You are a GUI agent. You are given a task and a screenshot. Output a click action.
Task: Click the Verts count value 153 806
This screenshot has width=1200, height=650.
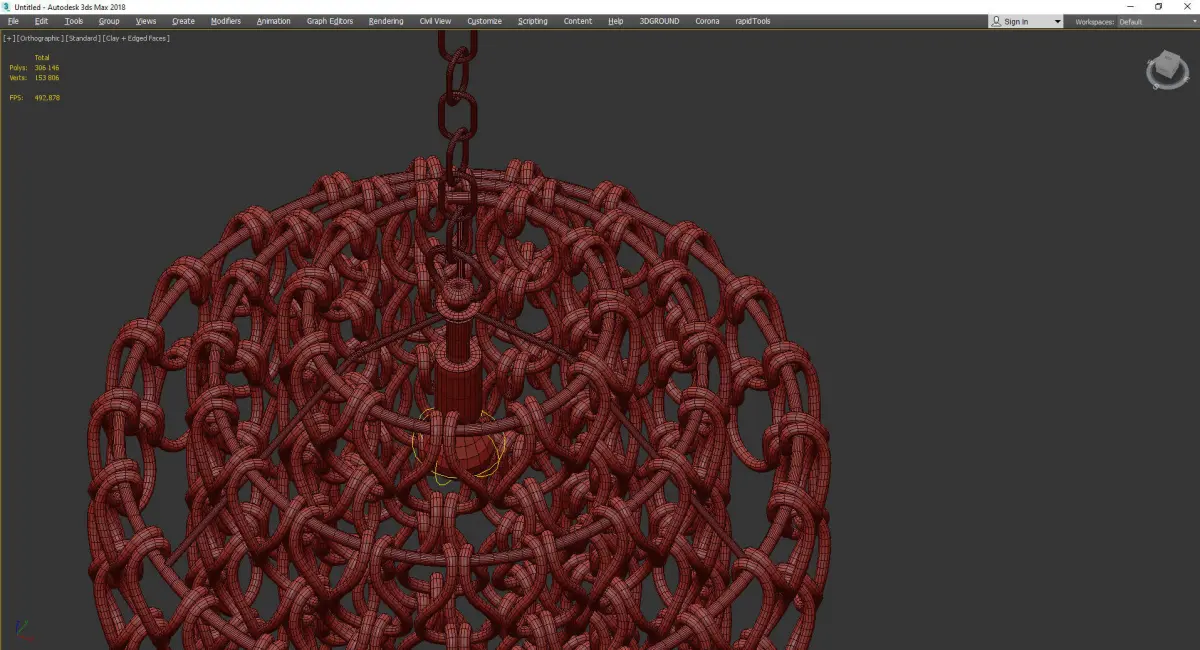click(47, 77)
